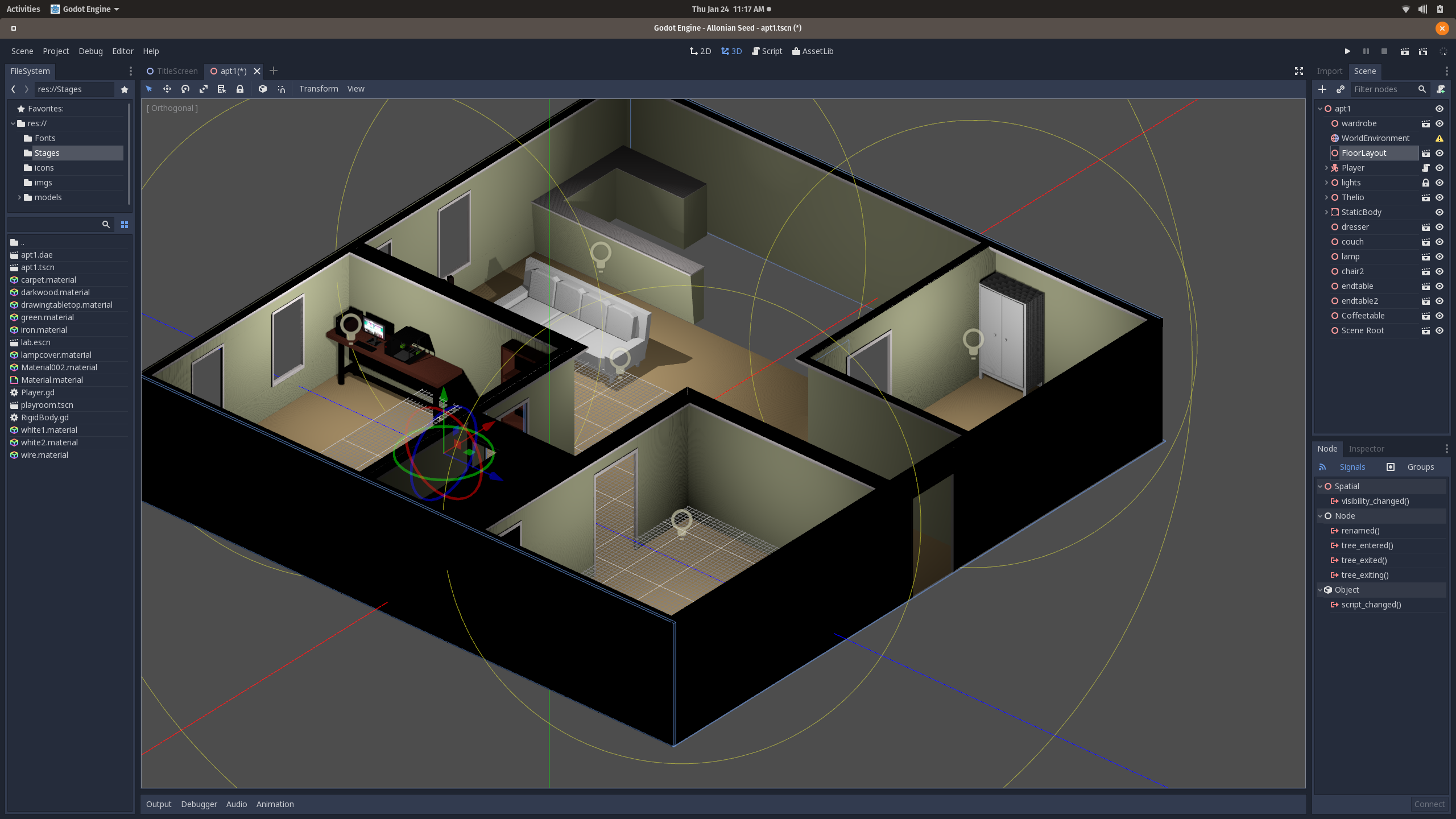Toggle local space mode cube icon

(263, 89)
